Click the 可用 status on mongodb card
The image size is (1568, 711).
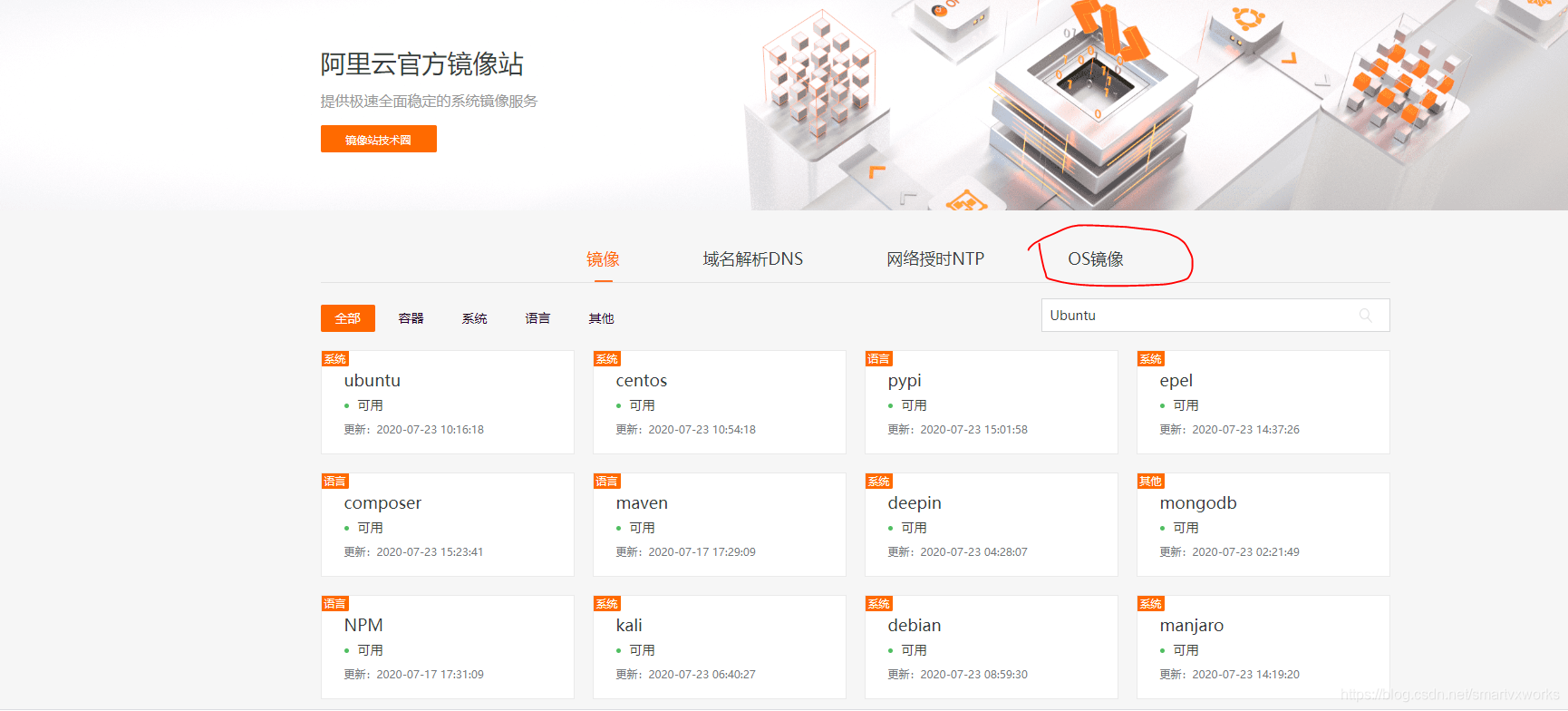tap(1186, 528)
